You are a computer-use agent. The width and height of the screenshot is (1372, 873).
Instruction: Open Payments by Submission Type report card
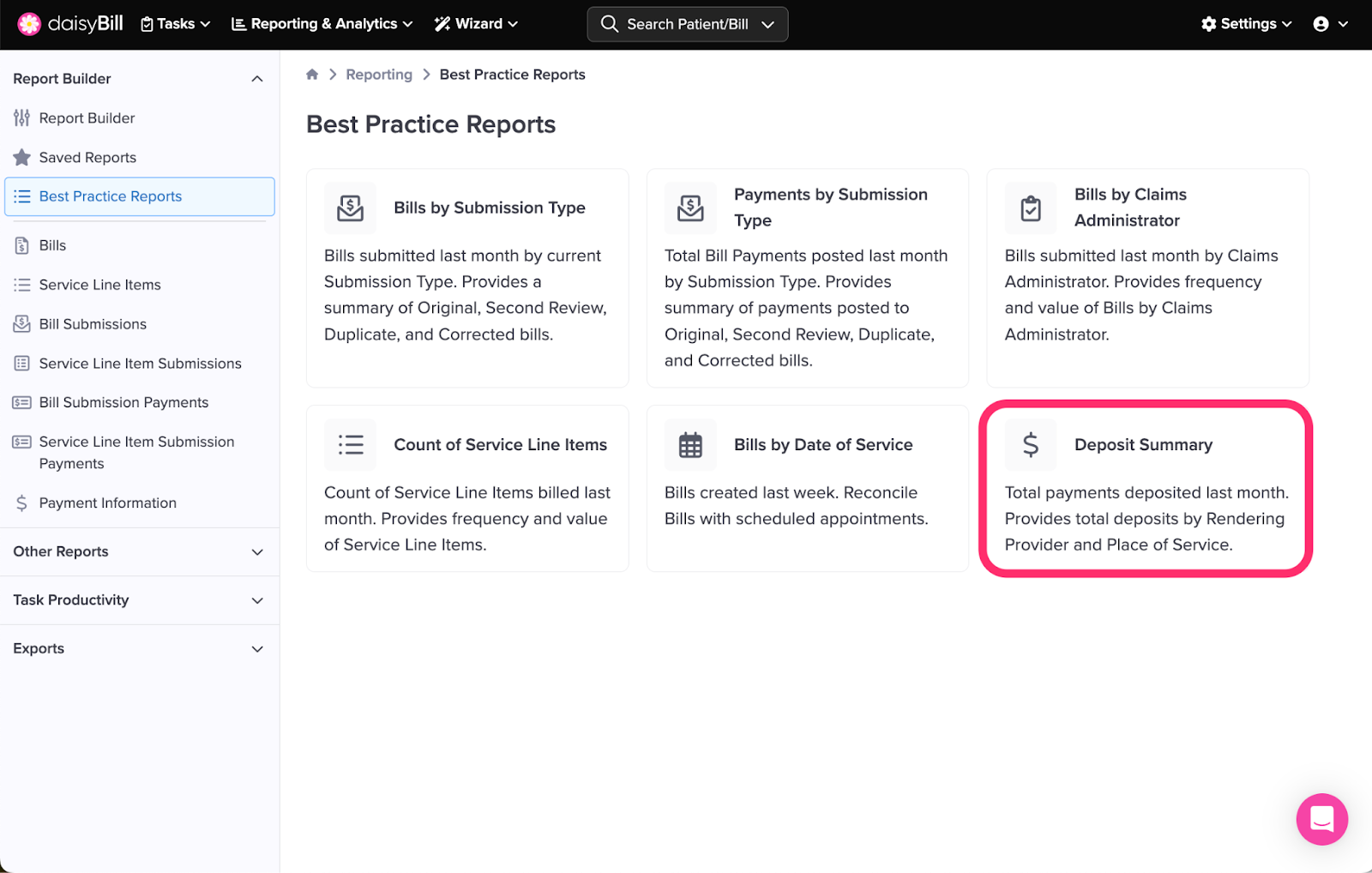coord(807,278)
